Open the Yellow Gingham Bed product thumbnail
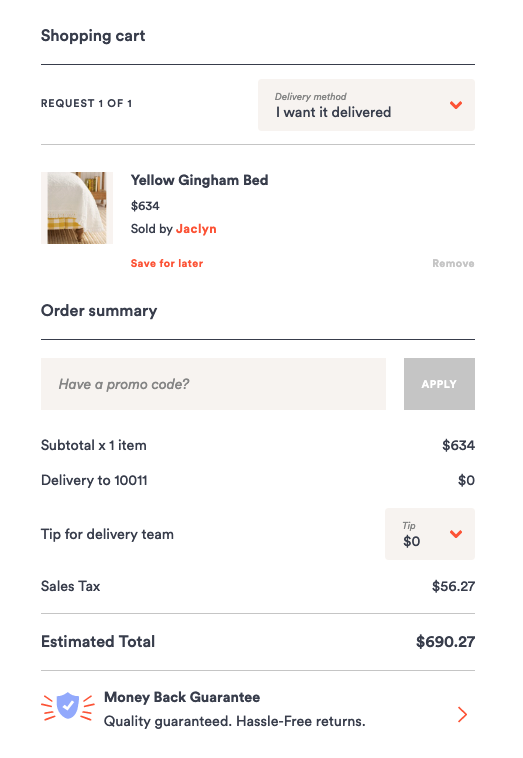 pyautogui.click(x=77, y=208)
